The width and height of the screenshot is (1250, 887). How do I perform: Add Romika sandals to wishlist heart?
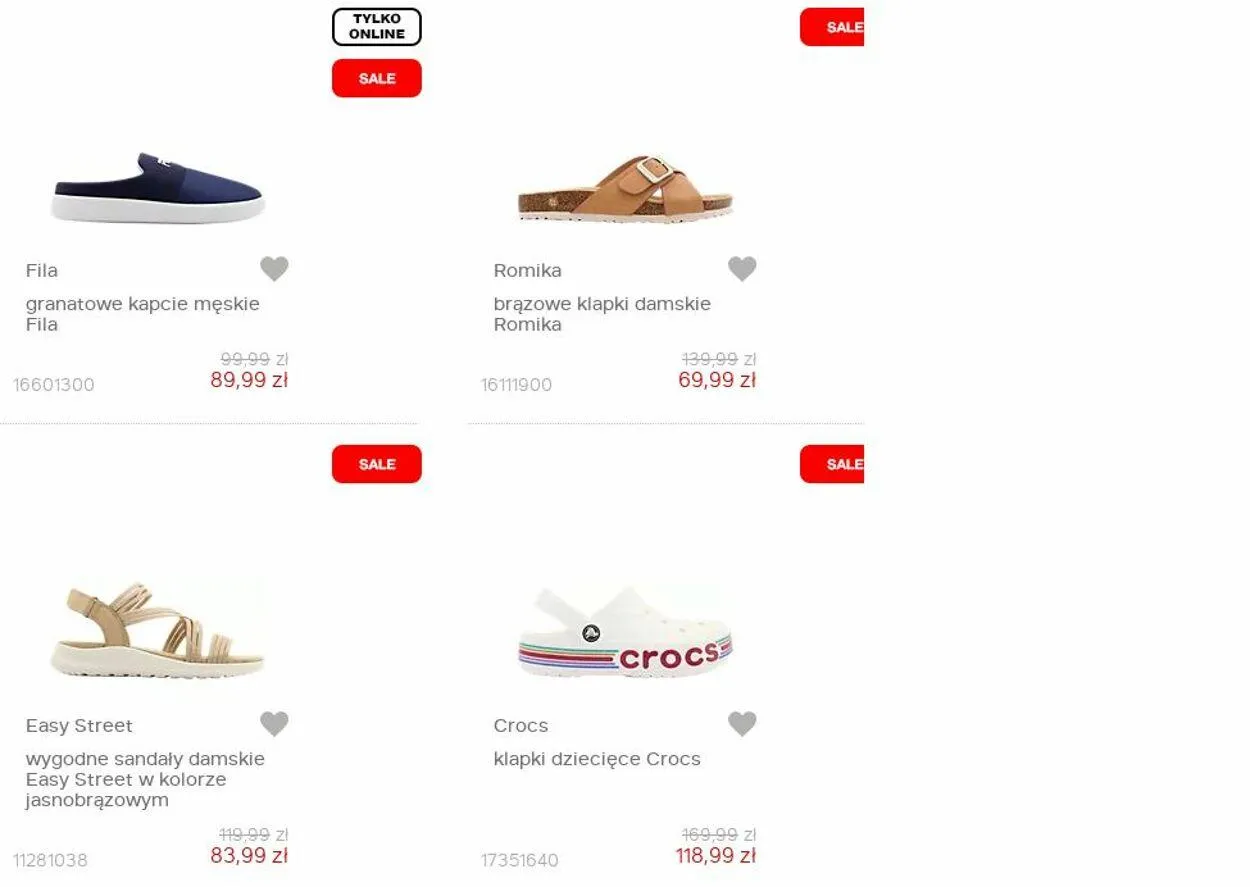[x=742, y=269]
